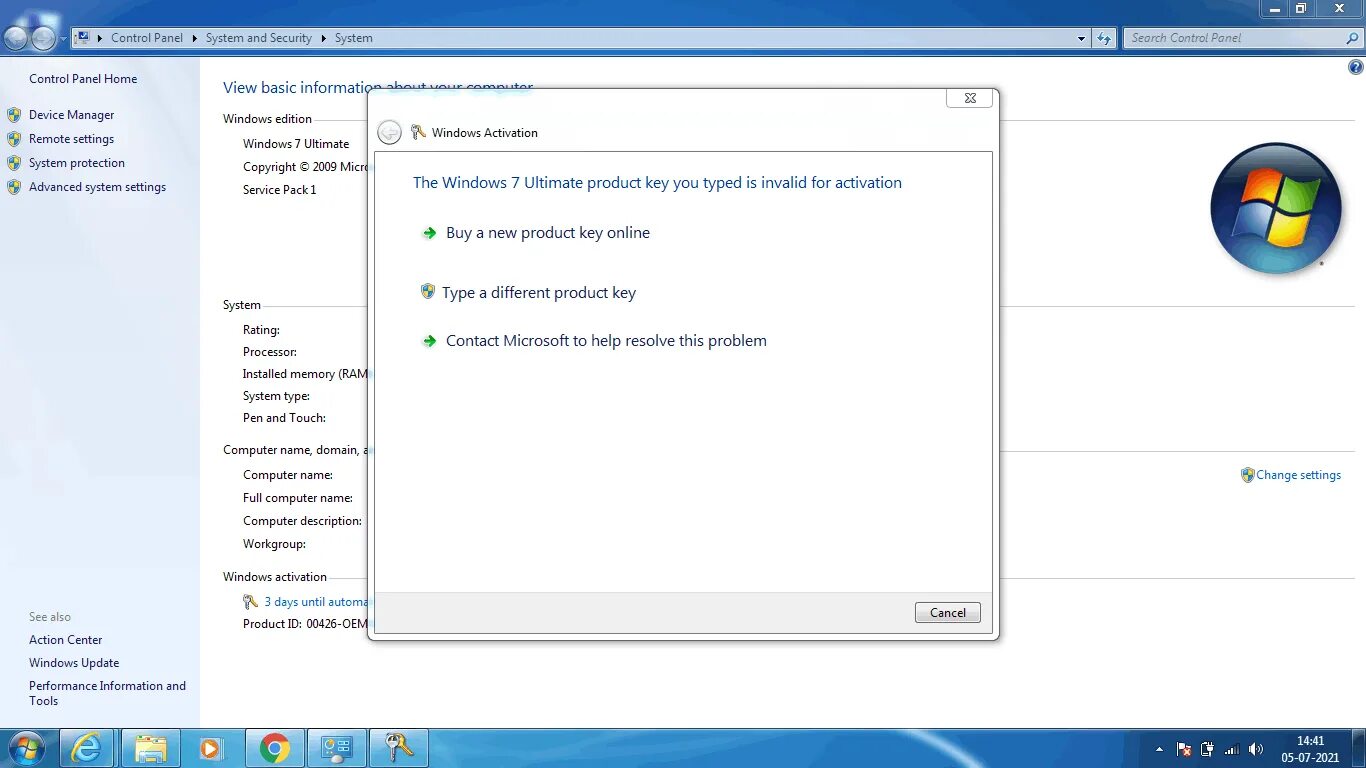The height and width of the screenshot is (768, 1366).
Task: Close the Windows Activation dialog with X
Action: (x=970, y=98)
